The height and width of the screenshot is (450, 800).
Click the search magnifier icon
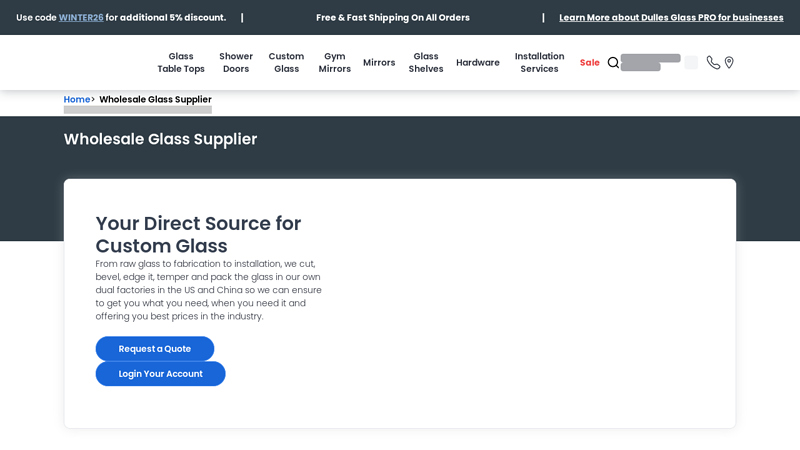coord(613,63)
